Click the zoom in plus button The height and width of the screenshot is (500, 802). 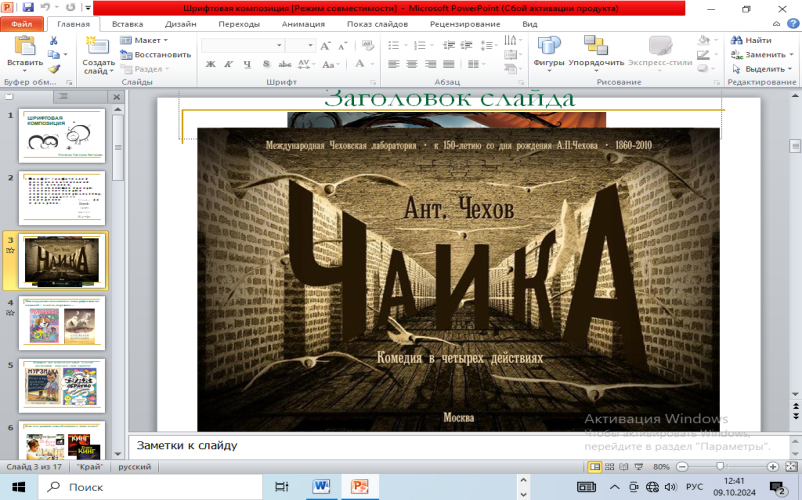[773, 467]
